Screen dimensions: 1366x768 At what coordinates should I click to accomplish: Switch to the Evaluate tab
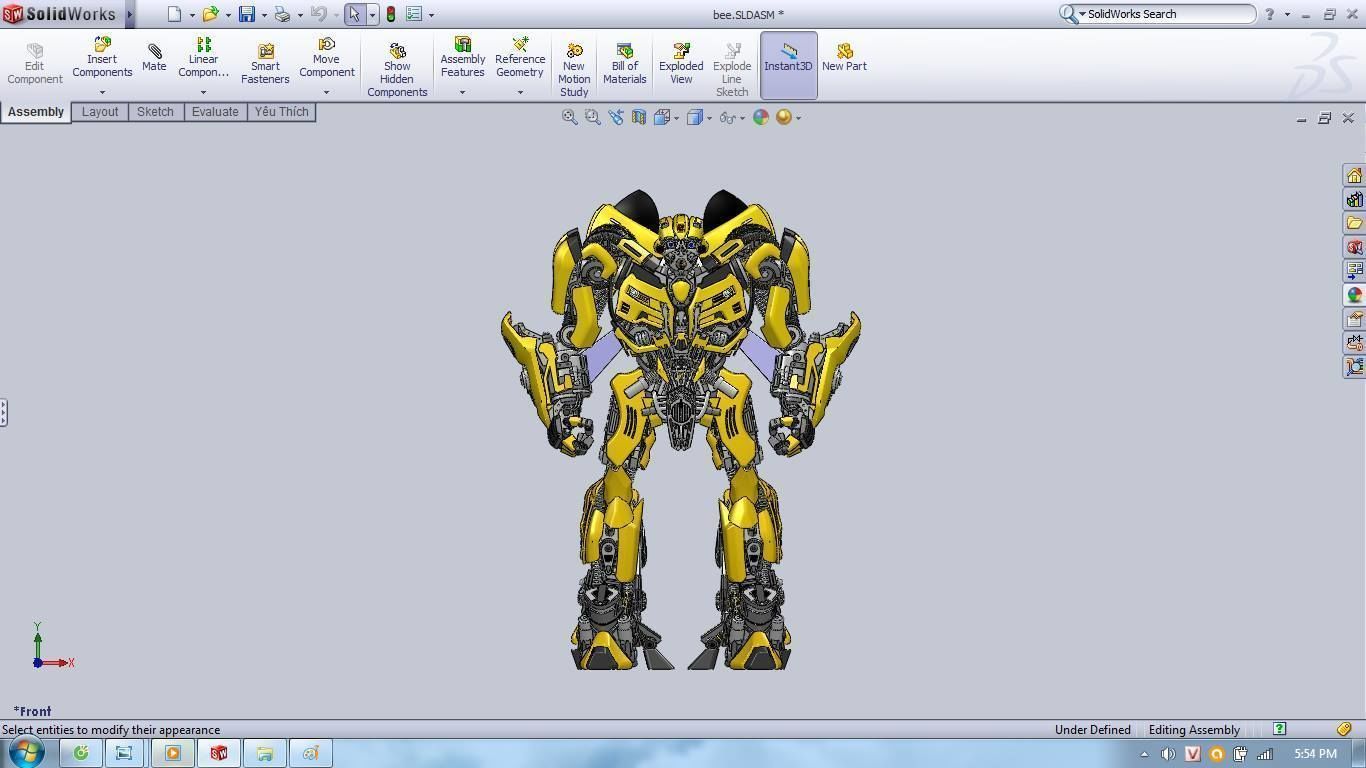point(215,112)
